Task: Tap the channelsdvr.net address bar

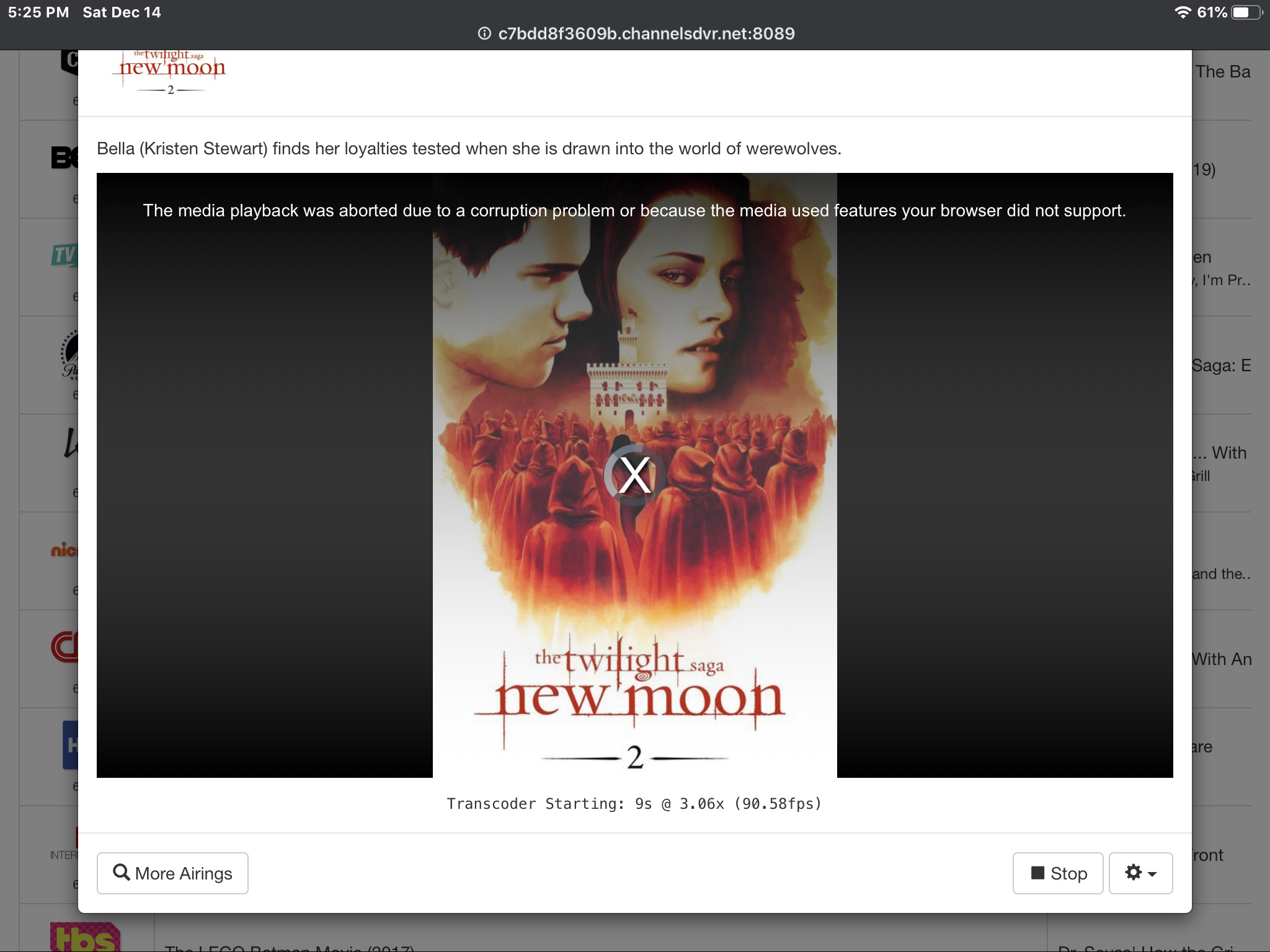Action: 635,33
